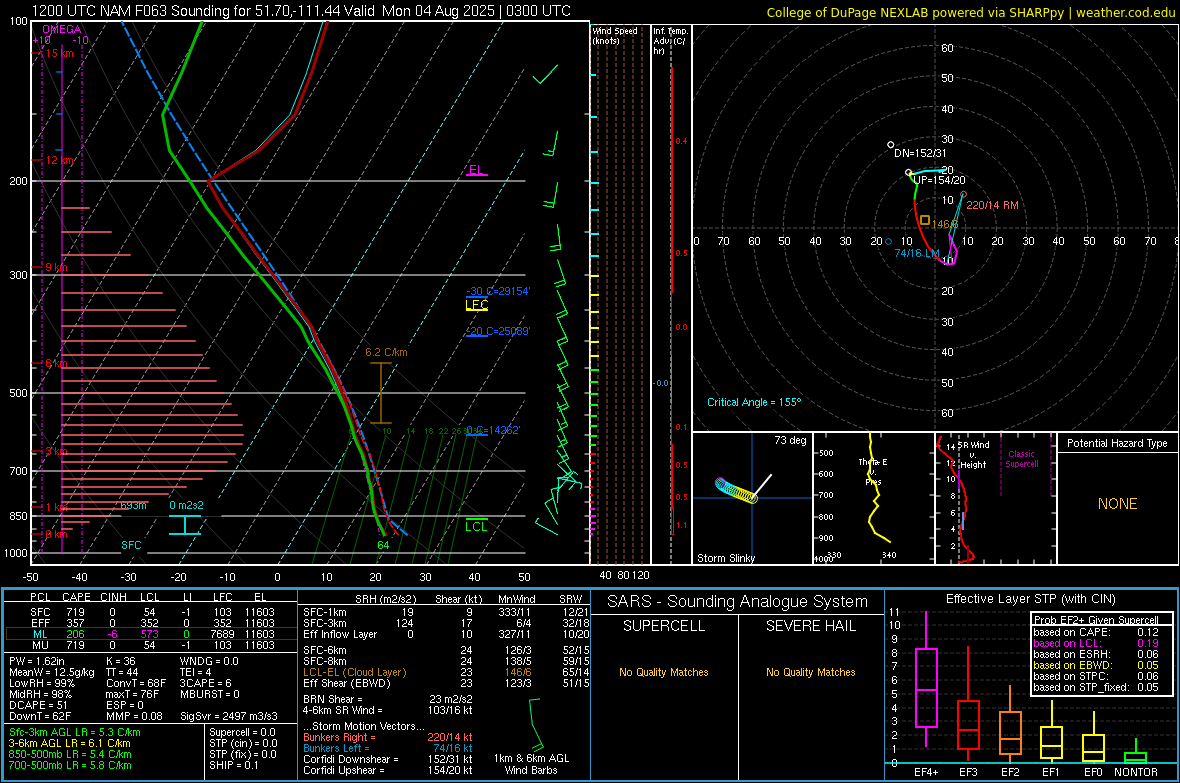1180x783 pixels.
Task: Click the magenta EL label on the skew-T
Action: pos(476,169)
